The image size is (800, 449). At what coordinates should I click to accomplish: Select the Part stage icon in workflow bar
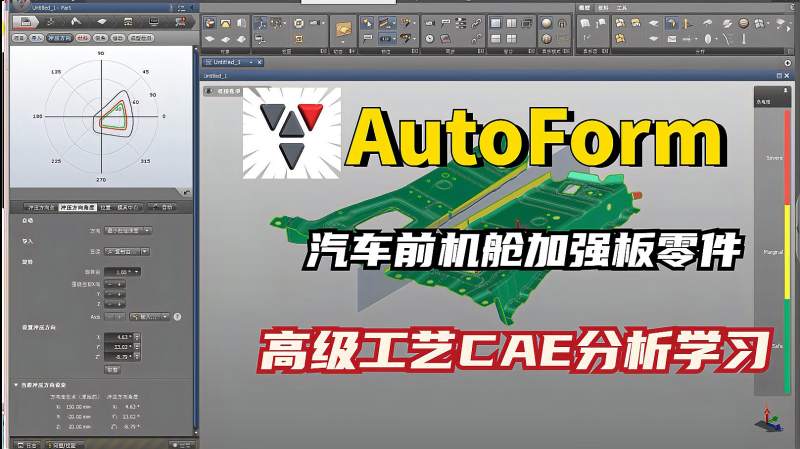tap(26, 22)
